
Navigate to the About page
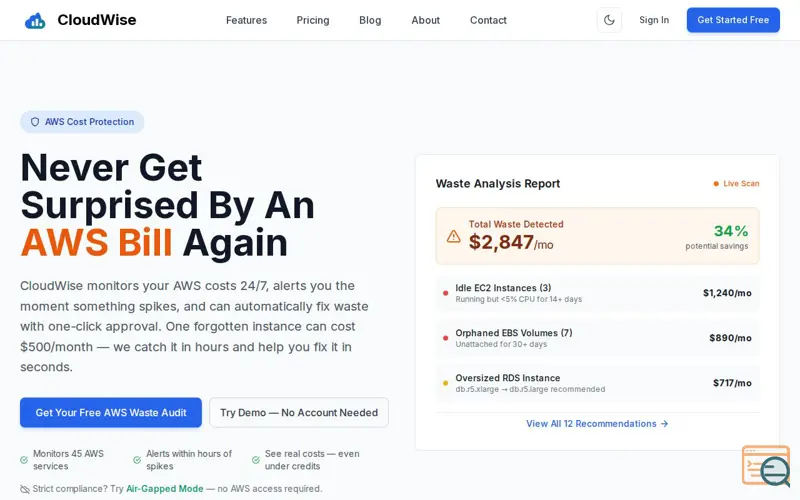pos(426,20)
